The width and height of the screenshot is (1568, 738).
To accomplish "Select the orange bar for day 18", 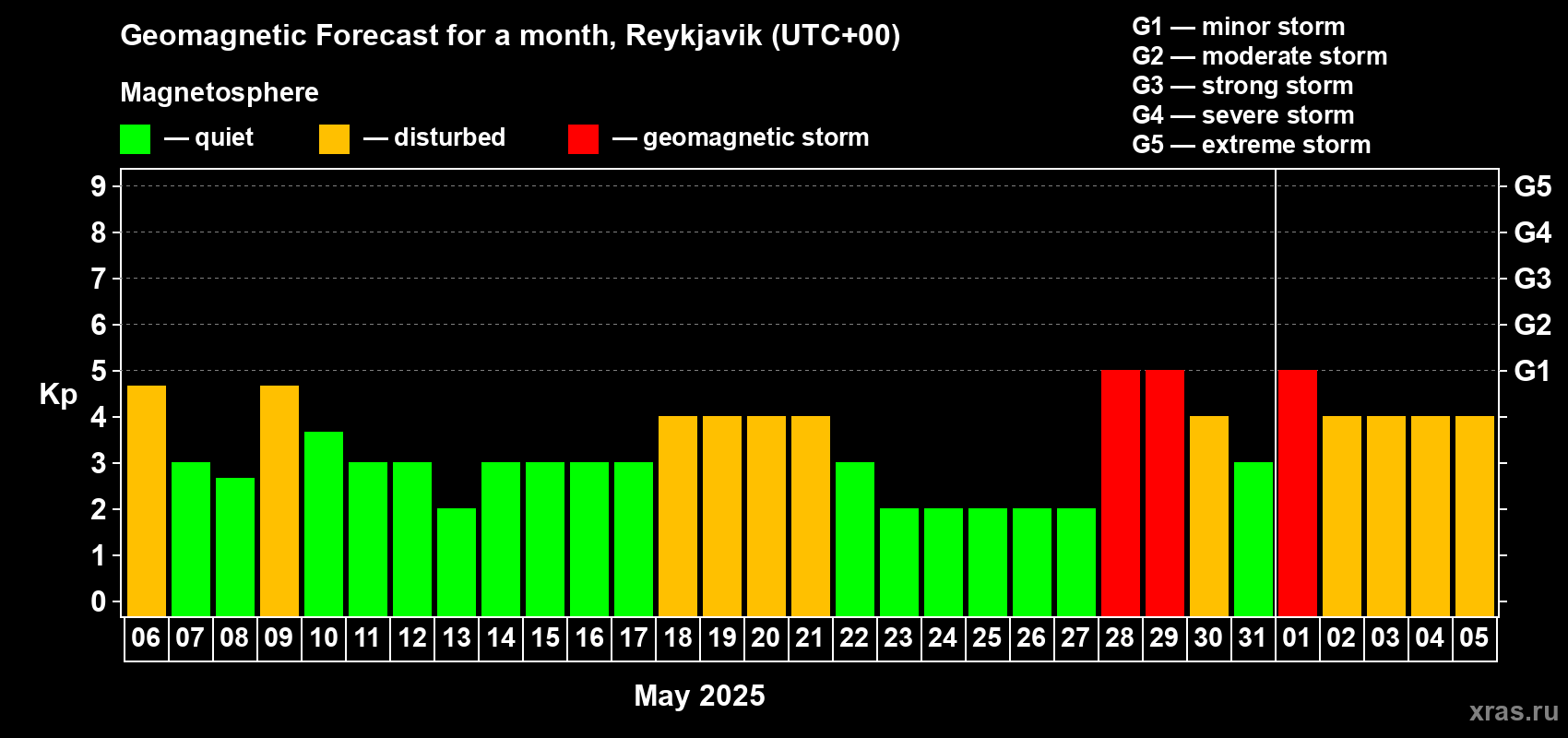I will (678, 516).
